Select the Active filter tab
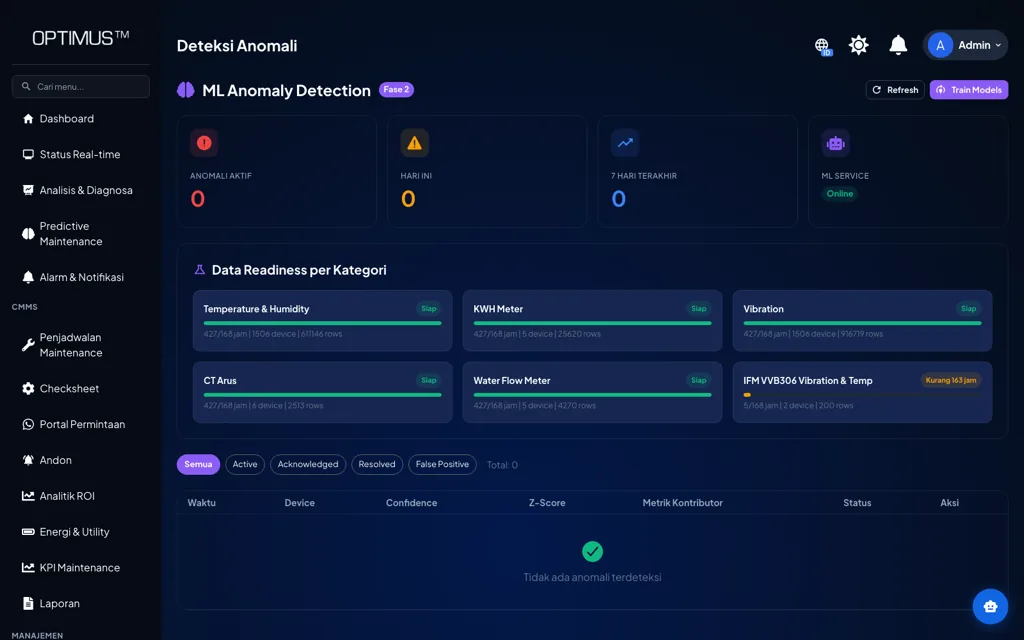The width and height of the screenshot is (1024, 640). click(245, 464)
